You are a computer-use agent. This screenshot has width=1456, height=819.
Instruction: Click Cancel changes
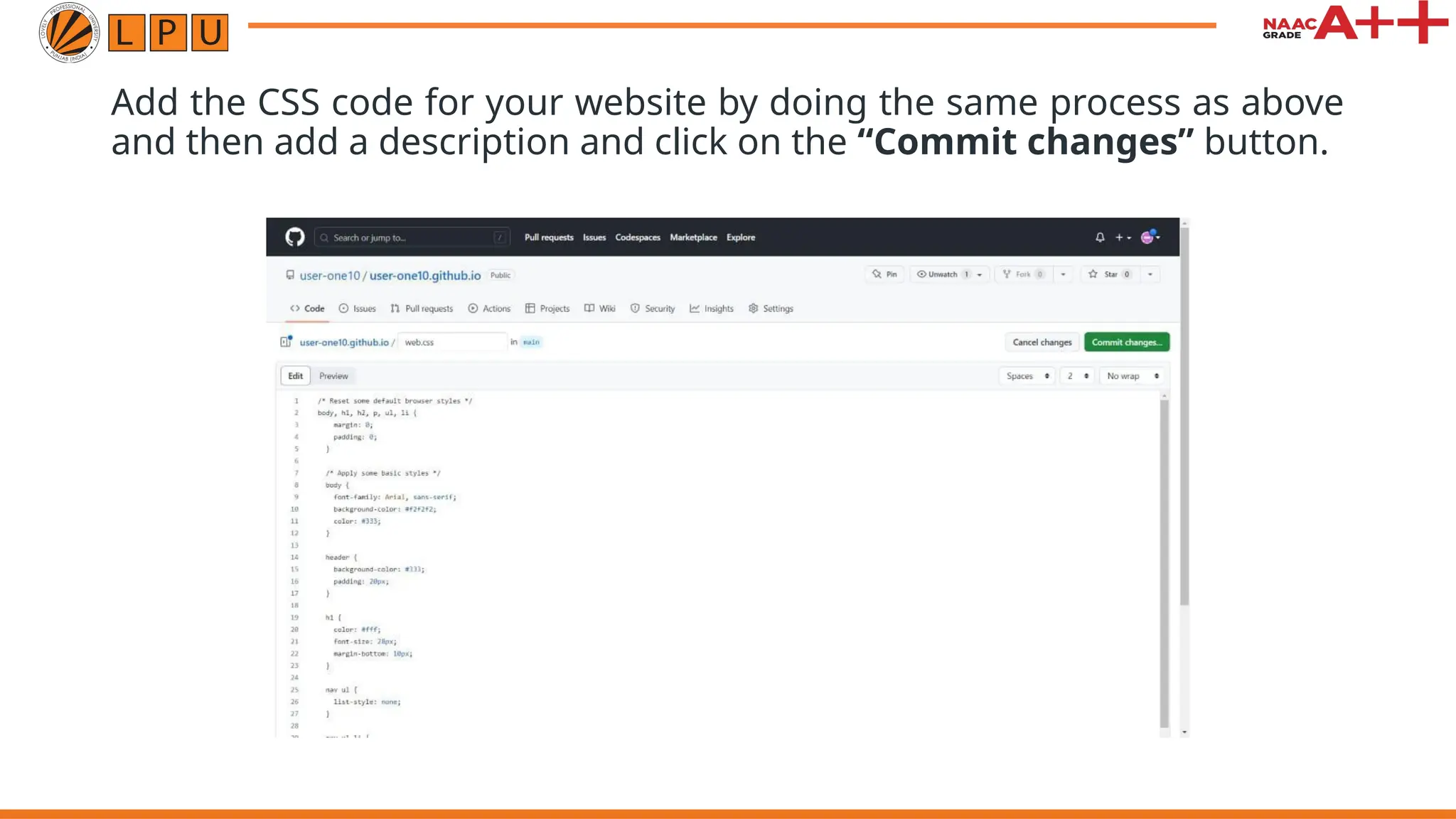click(1041, 342)
